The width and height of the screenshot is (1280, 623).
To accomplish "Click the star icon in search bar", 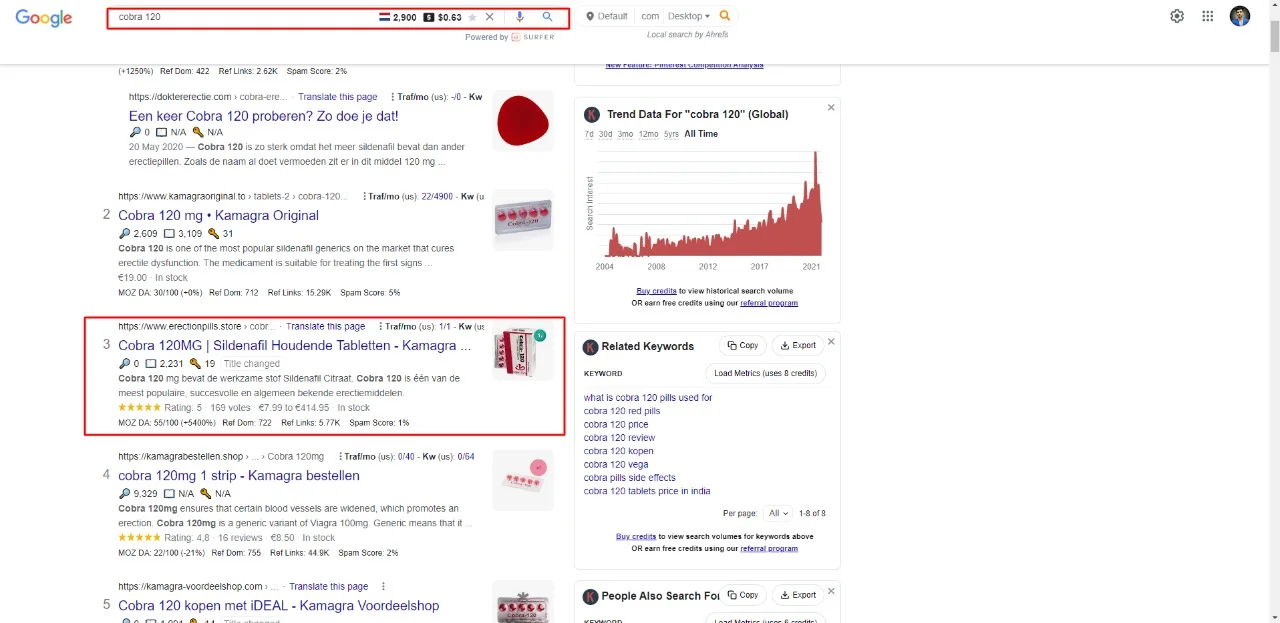I will pos(472,17).
